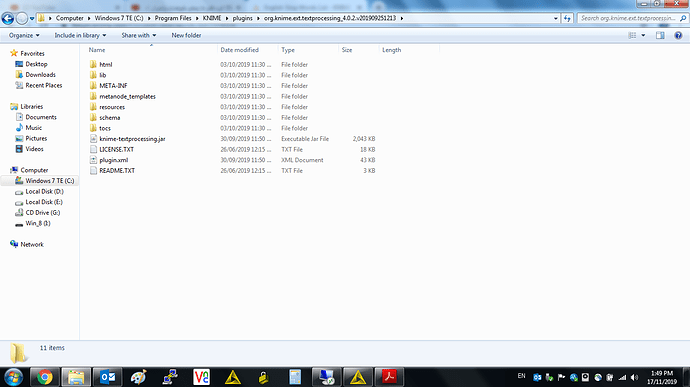Select the README.TXT file
The width and height of the screenshot is (690, 387).
[117, 170]
